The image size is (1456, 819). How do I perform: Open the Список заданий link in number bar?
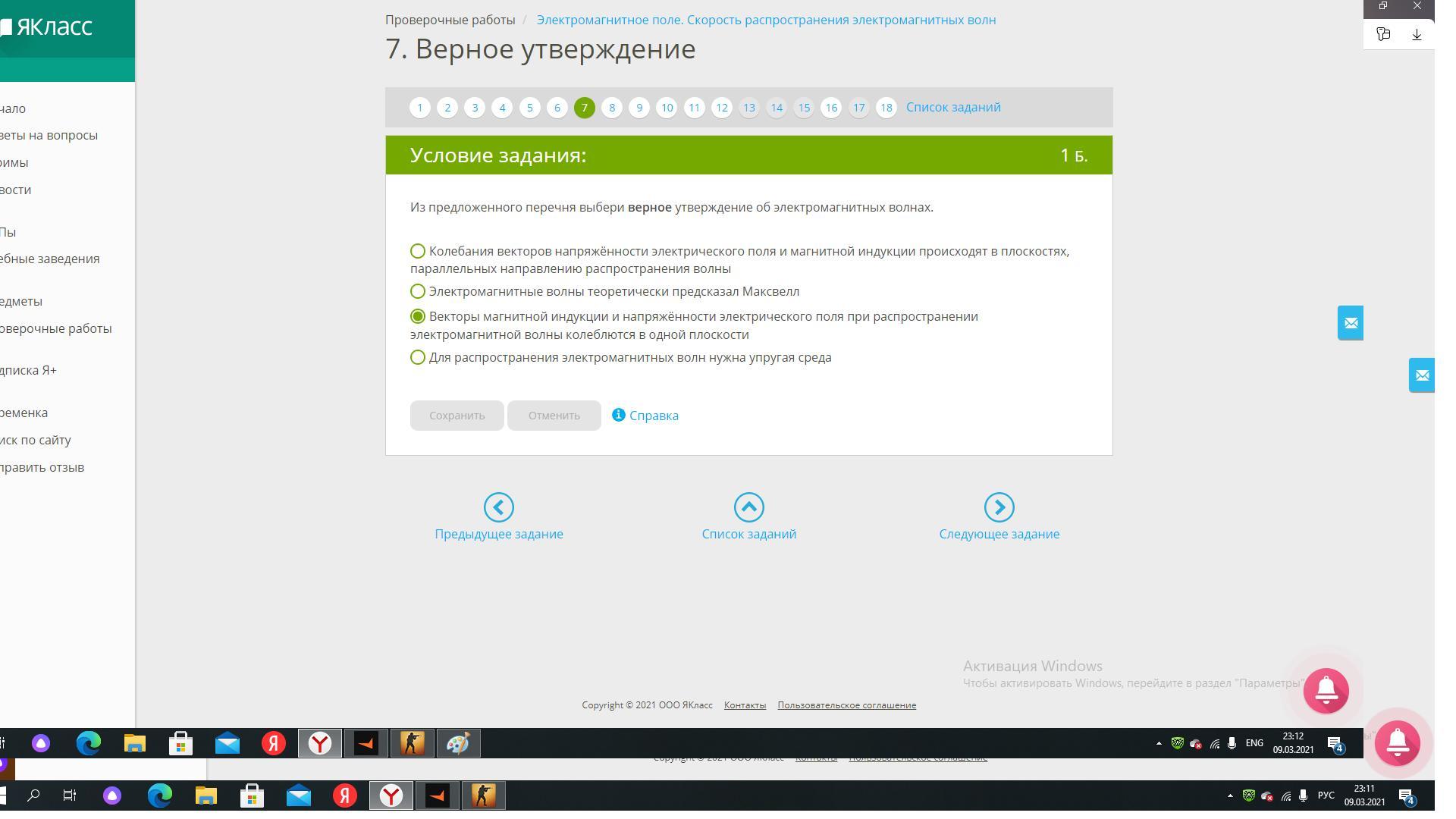(x=953, y=108)
